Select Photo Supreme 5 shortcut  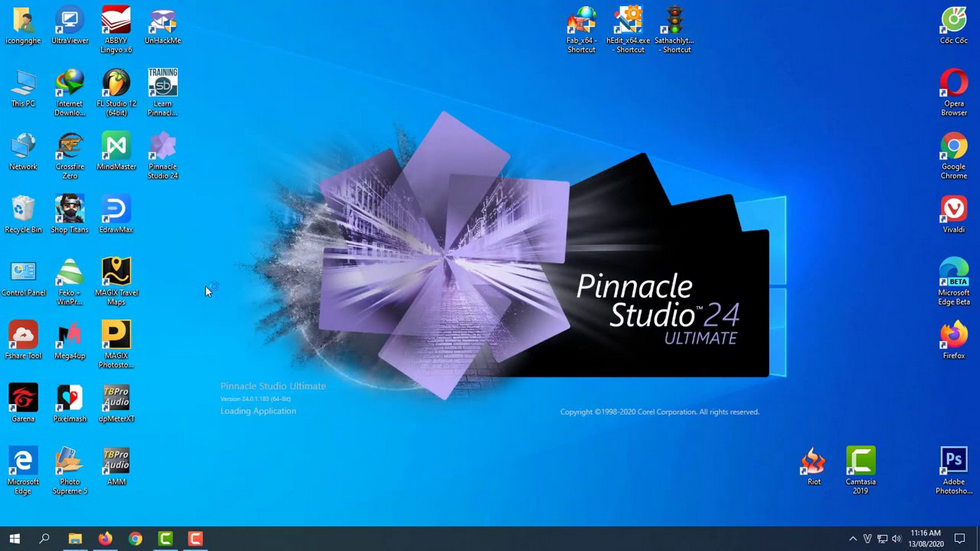[69, 471]
